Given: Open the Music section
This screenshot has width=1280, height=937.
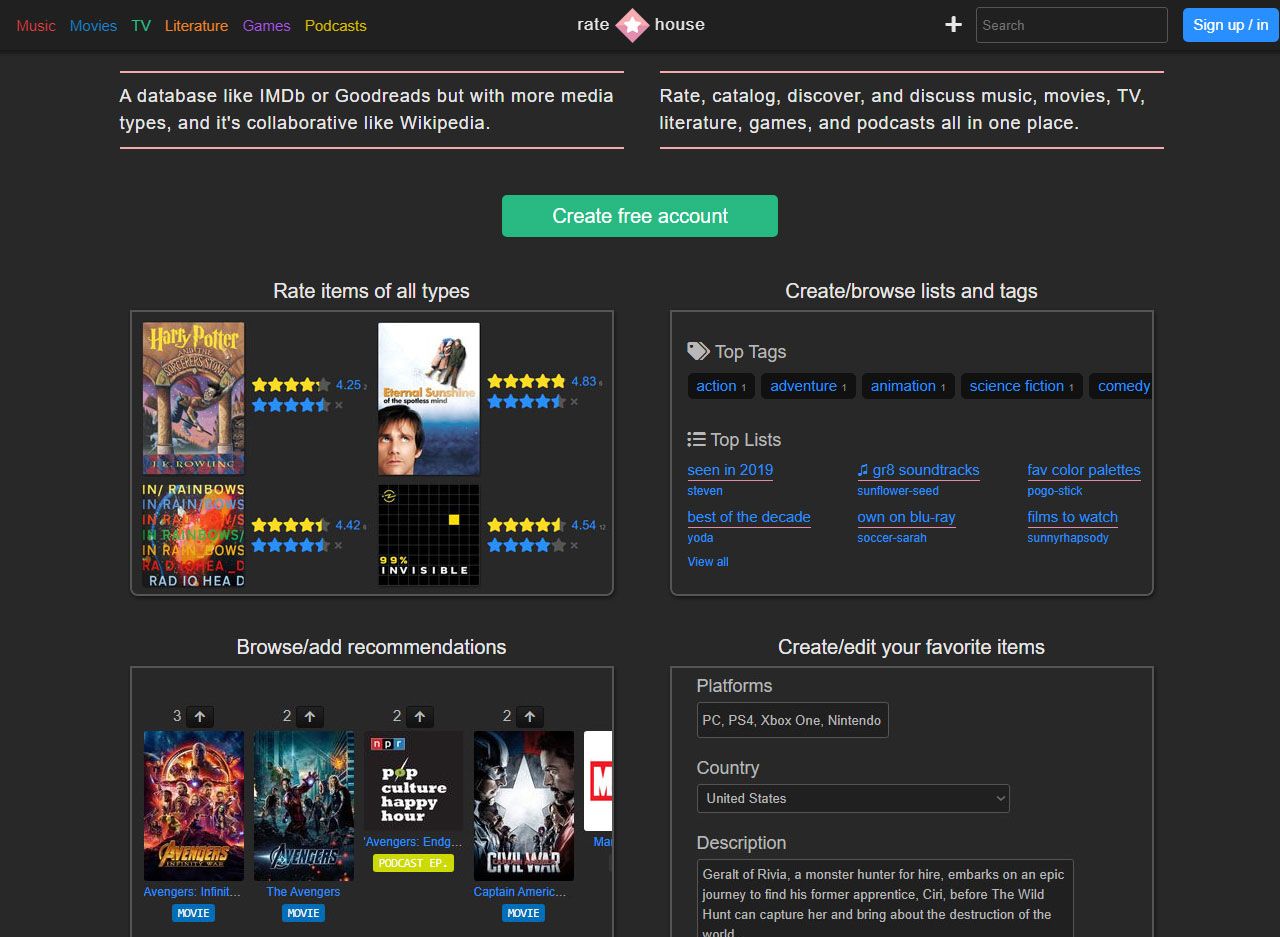Looking at the screenshot, I should coord(36,26).
